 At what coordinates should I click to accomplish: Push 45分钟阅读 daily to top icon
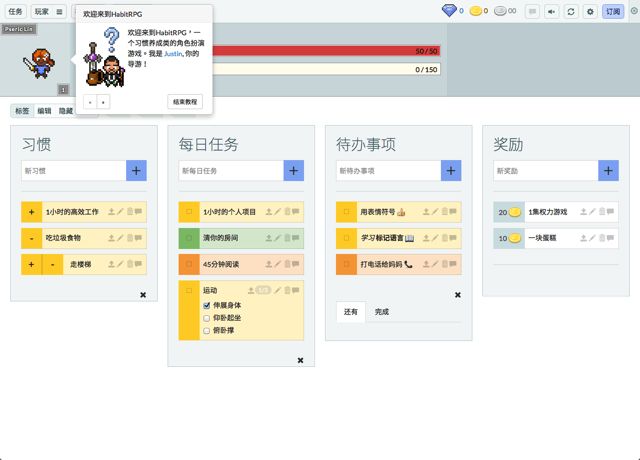[269, 264]
